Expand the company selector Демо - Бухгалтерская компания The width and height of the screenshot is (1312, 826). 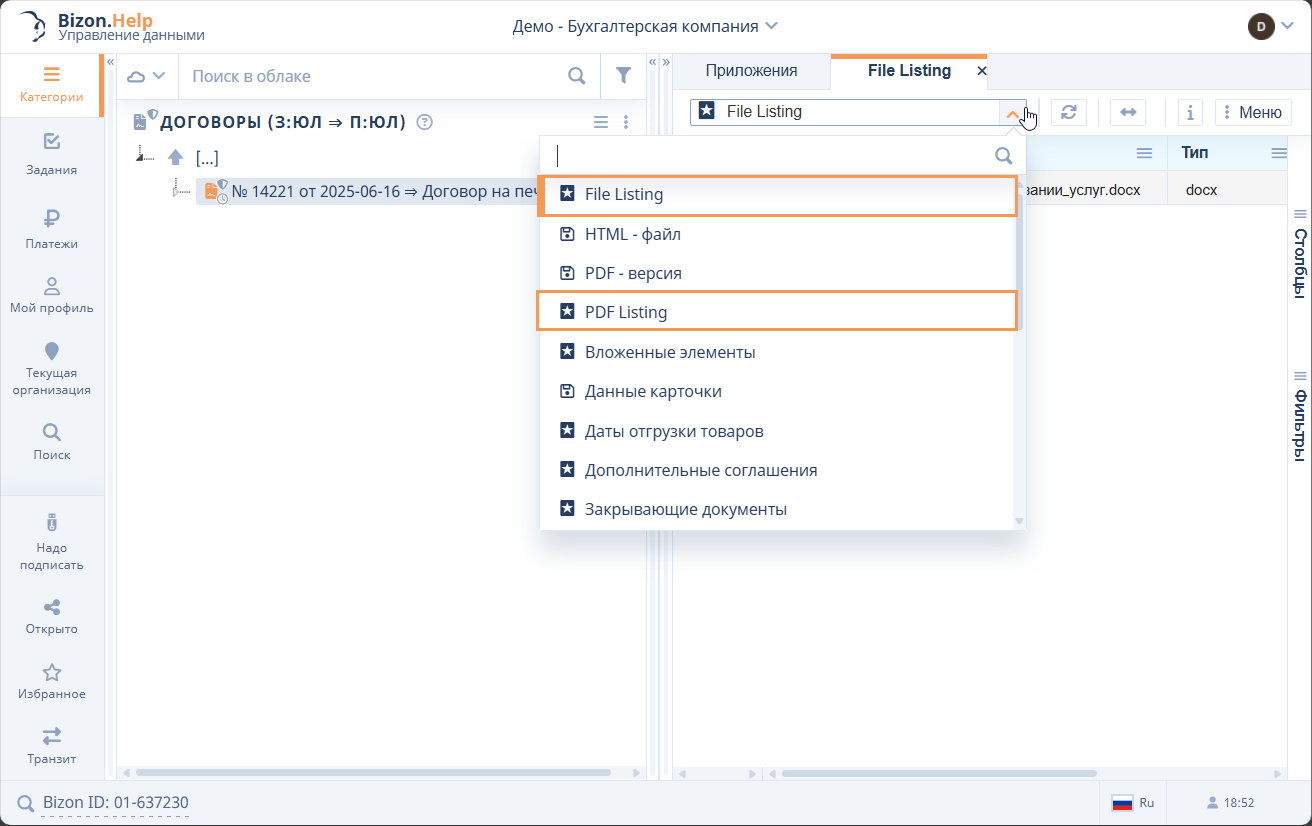(x=645, y=26)
